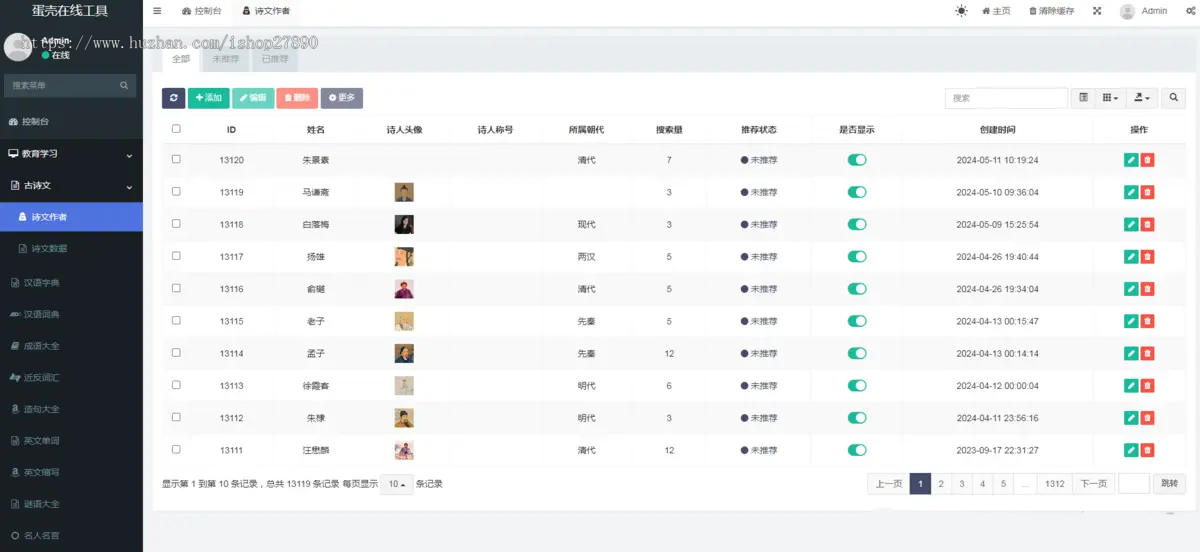Select the 未推荐 filter tab

point(226,59)
